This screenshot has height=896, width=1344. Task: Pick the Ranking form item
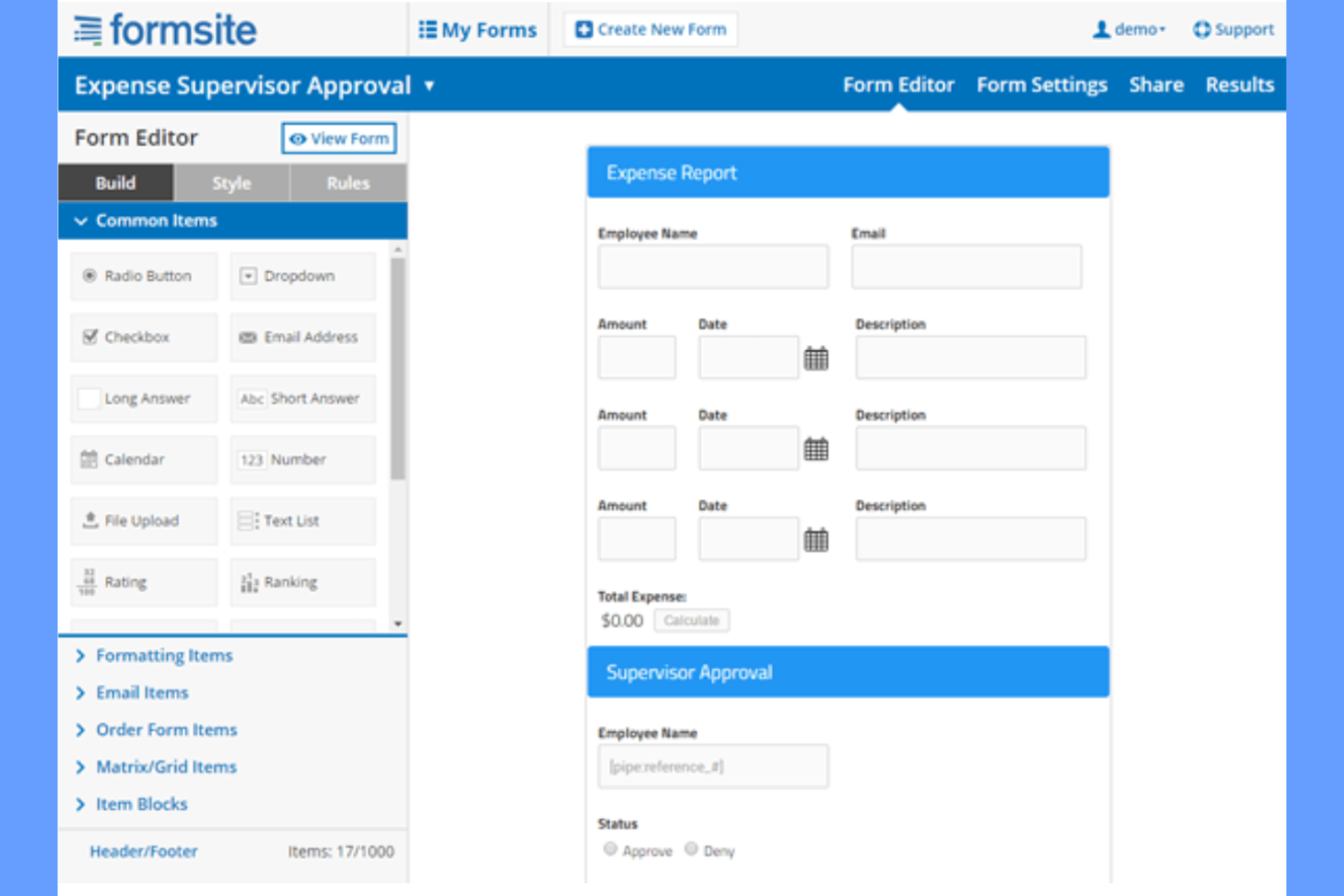click(x=301, y=582)
